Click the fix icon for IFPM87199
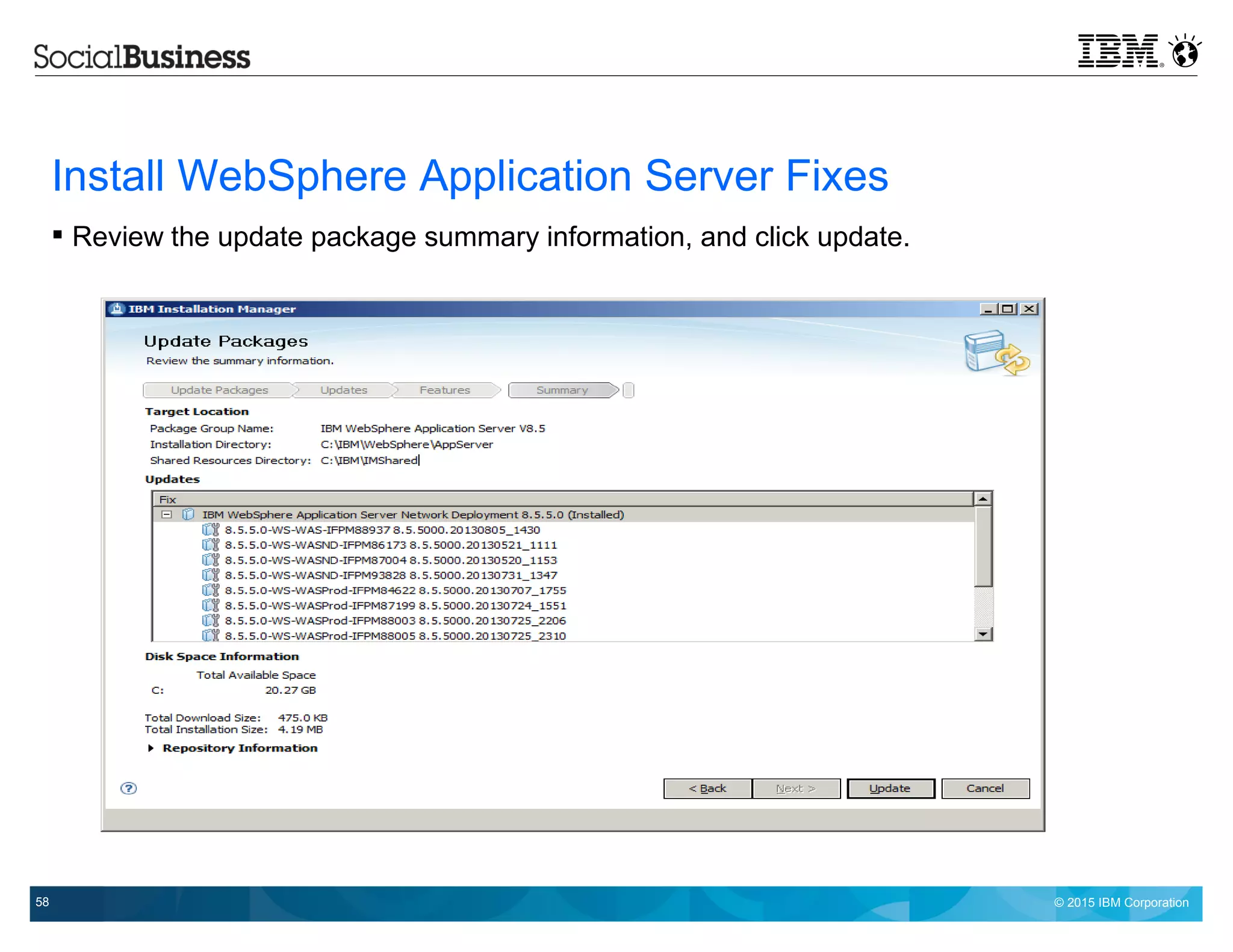1233x952 pixels. (x=210, y=605)
